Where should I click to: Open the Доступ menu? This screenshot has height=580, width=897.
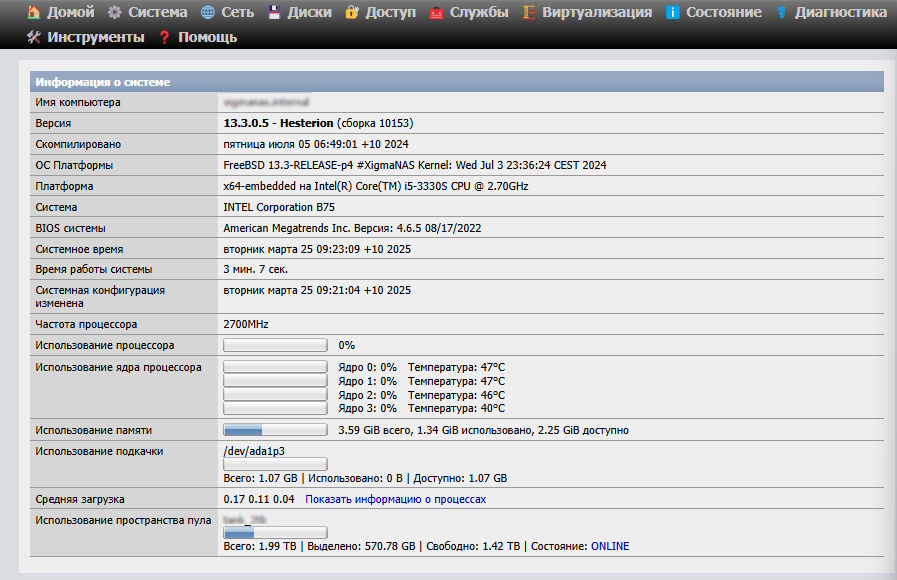(x=391, y=12)
